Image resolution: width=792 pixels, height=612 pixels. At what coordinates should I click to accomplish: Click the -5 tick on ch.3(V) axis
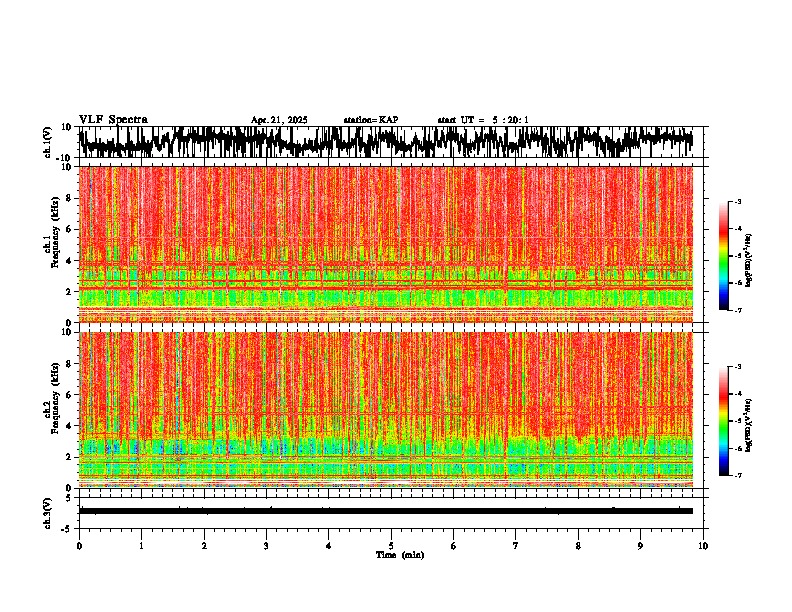coord(68,529)
